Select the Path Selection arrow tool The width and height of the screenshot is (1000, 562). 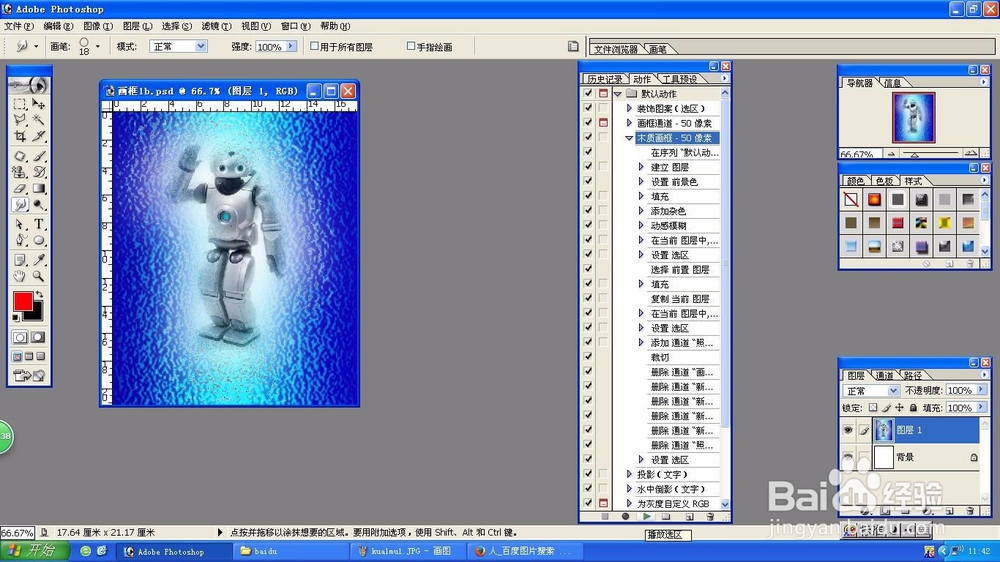[x=20, y=224]
